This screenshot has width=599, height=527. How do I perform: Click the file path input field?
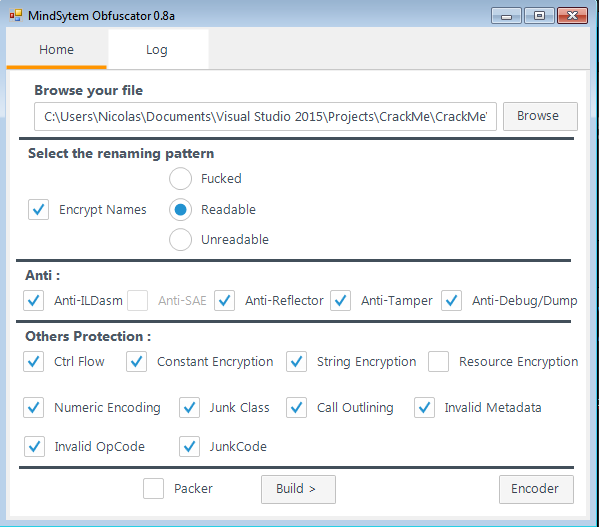[x=266, y=116]
